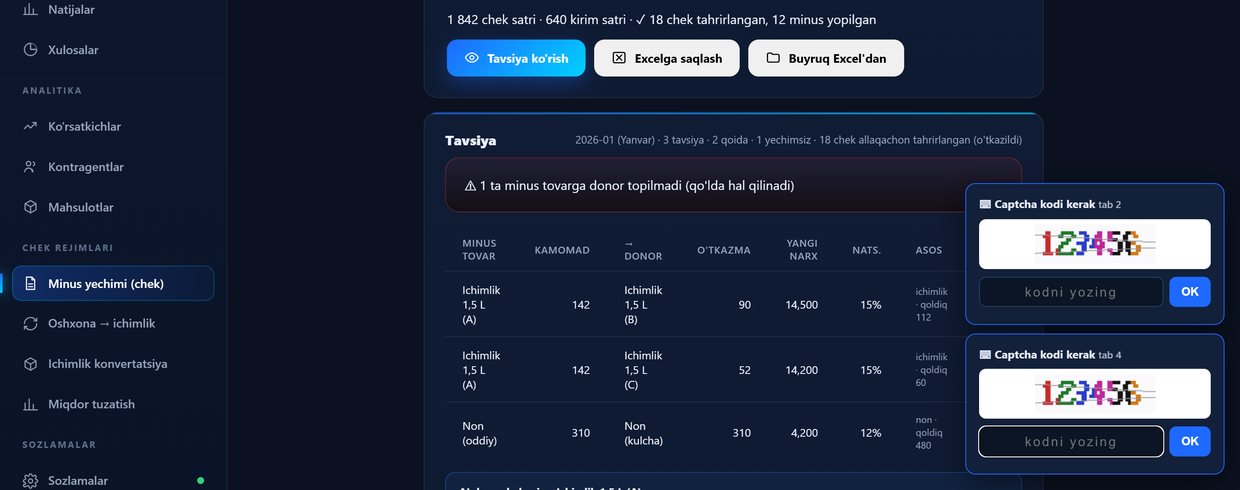Click the Natijalar bar chart icon

click(x=30, y=9)
